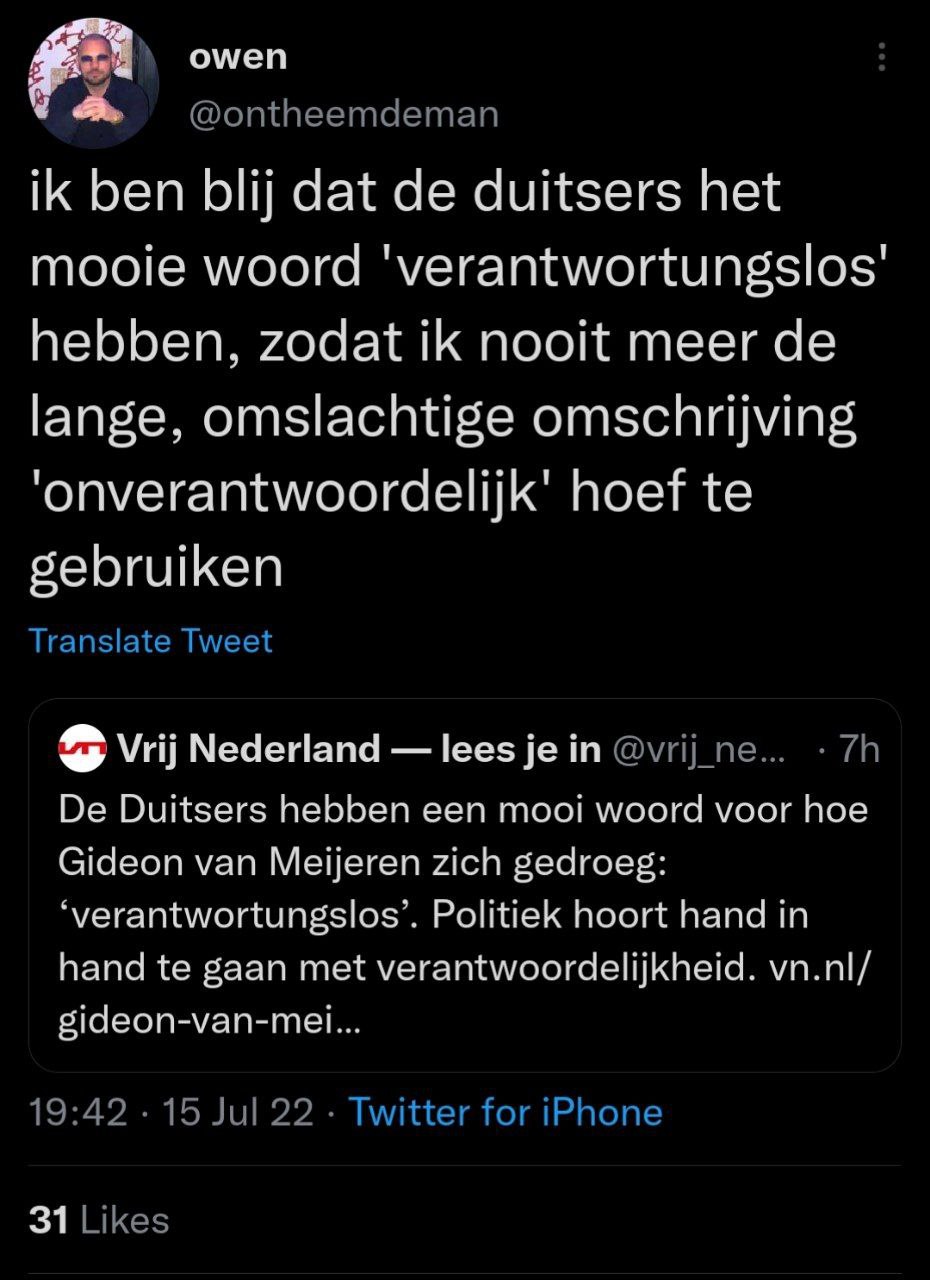Visit the @ontheemdeman handle
Viewport: 930px width, 1280px height.
[343, 114]
